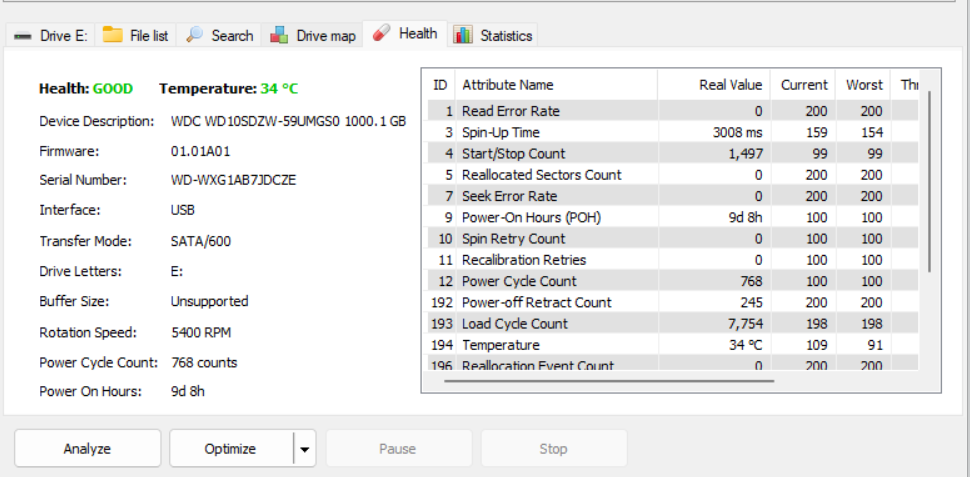This screenshot has width=970, height=477.
Task: Click the Drive map blocks icon
Action: [280, 35]
